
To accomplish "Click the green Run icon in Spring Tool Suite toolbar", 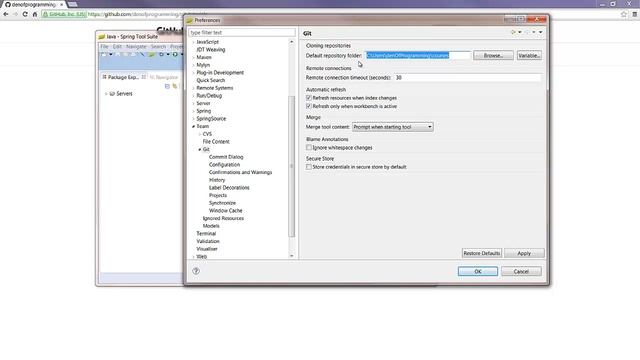I will click(175, 54).
